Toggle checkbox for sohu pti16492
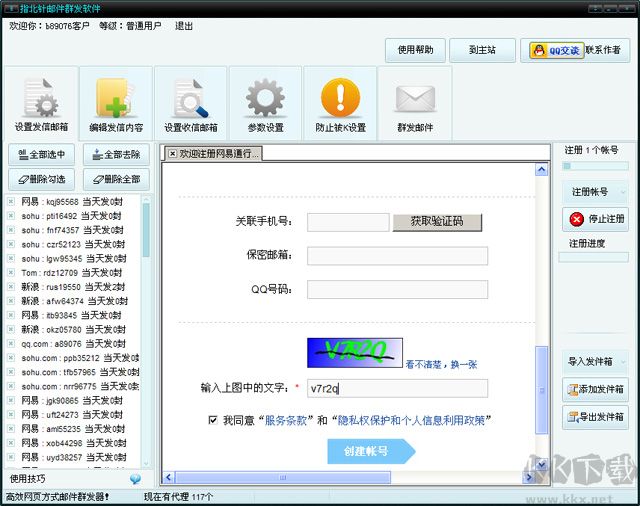The image size is (640, 506). click(11, 216)
